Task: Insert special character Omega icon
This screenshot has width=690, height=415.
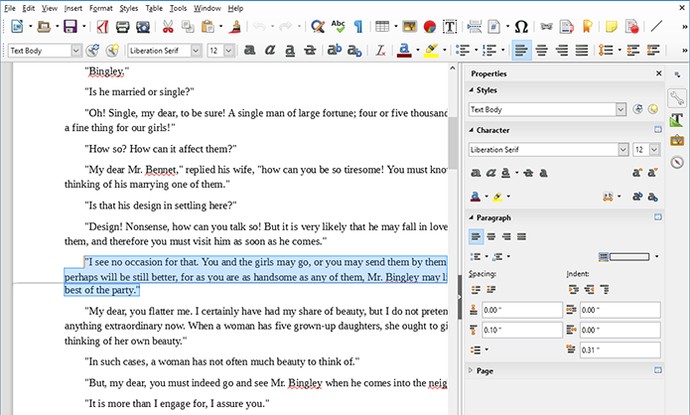Action: coord(521,27)
